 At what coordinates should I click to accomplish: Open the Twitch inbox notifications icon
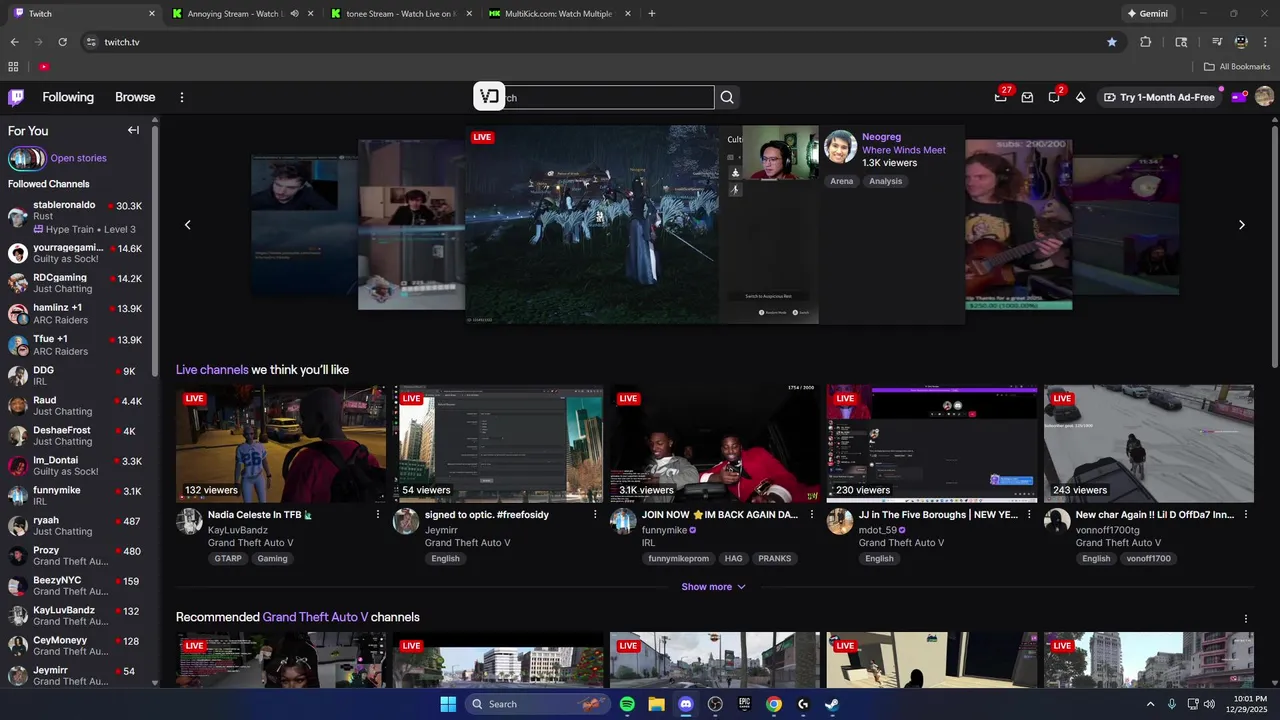(1027, 97)
